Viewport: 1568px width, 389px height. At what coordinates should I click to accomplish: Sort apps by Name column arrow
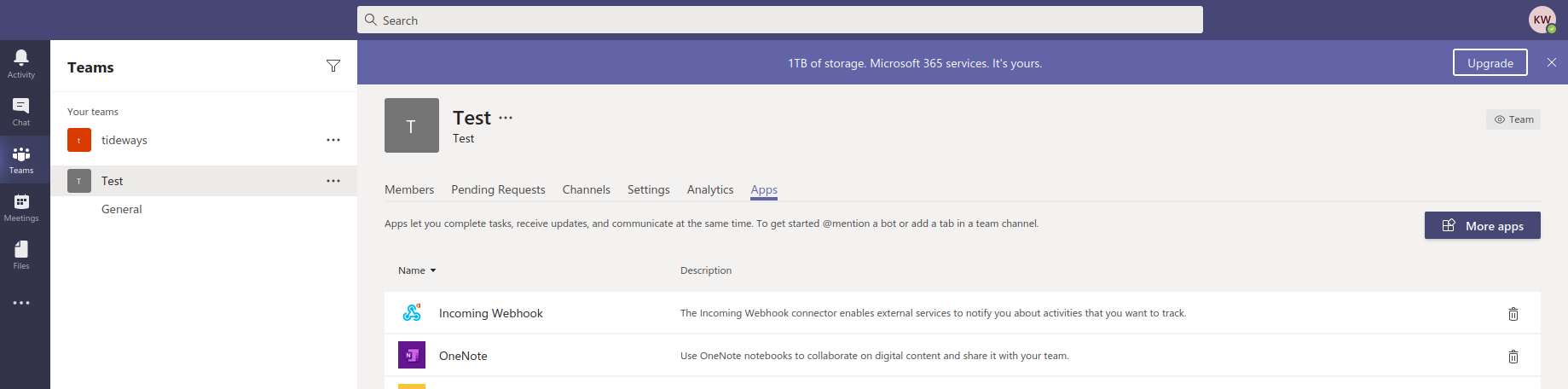pyautogui.click(x=433, y=270)
